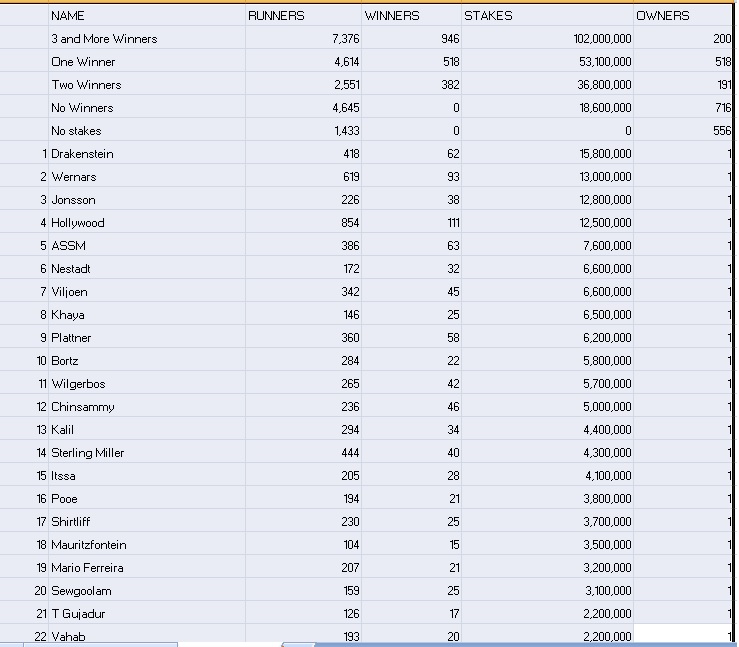This screenshot has height=647, width=739.
Task: Select the Sterling Miller name cell
Action: click(88, 453)
